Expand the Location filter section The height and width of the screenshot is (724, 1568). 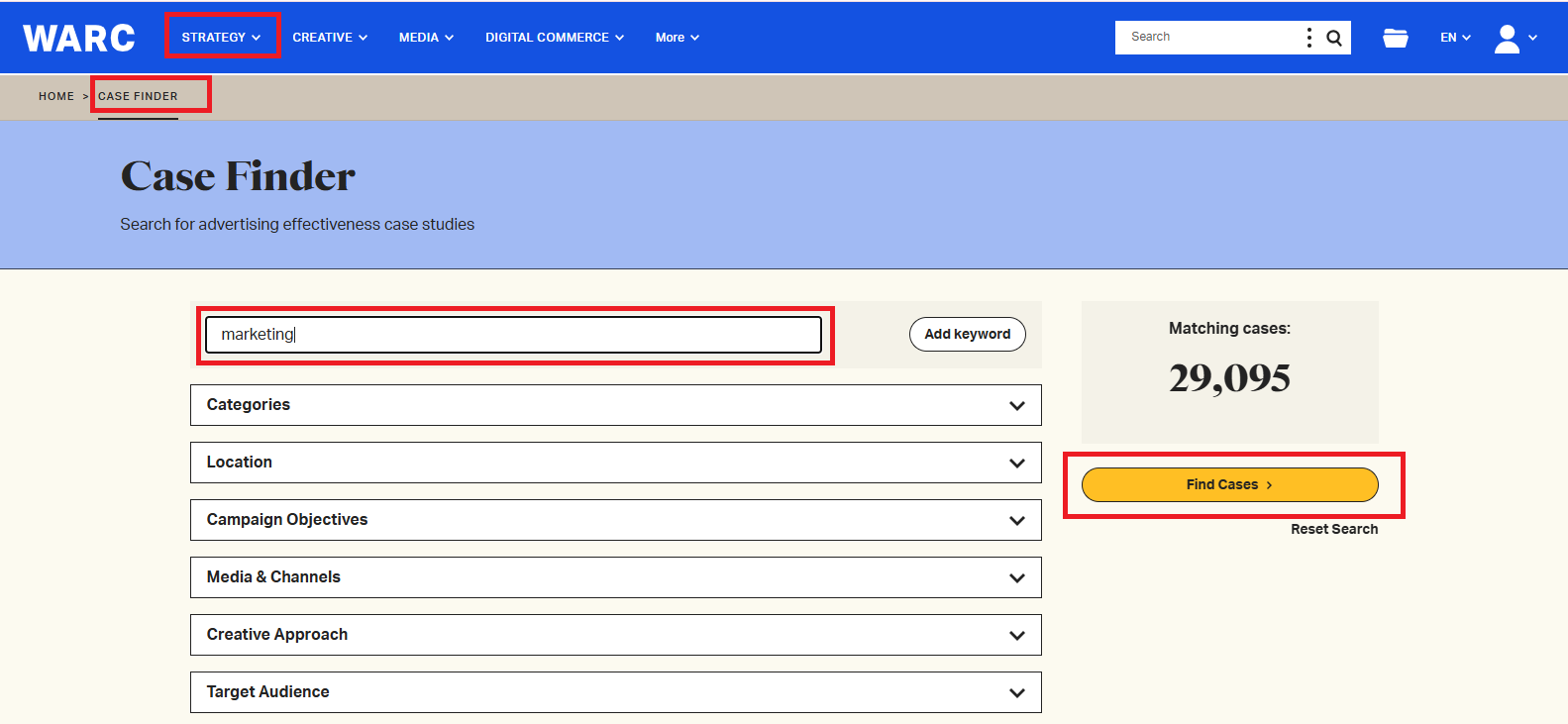615,463
